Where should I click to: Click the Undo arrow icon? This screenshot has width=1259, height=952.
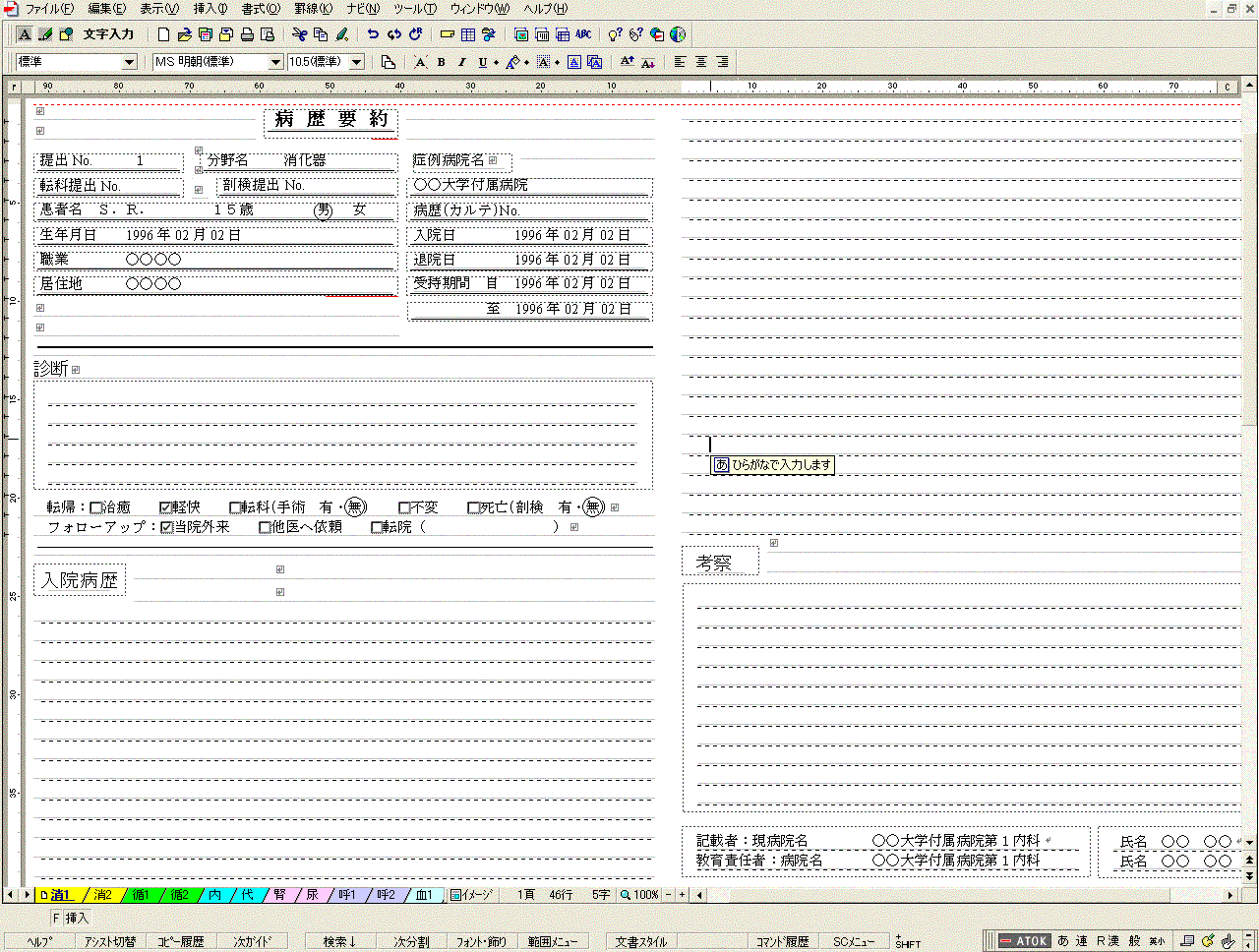point(373,34)
